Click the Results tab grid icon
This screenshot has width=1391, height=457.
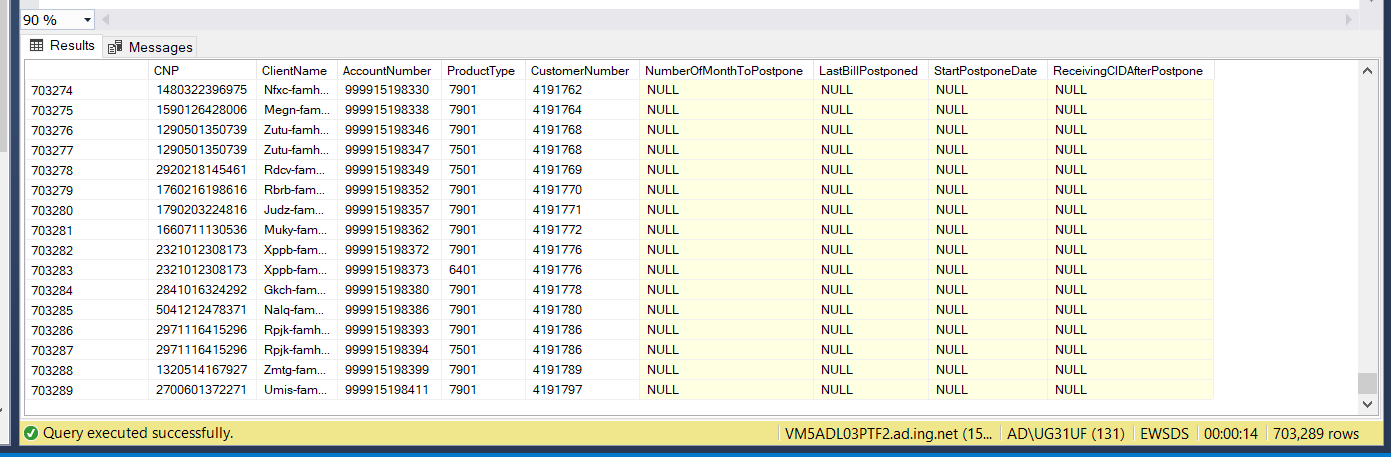pos(37,45)
